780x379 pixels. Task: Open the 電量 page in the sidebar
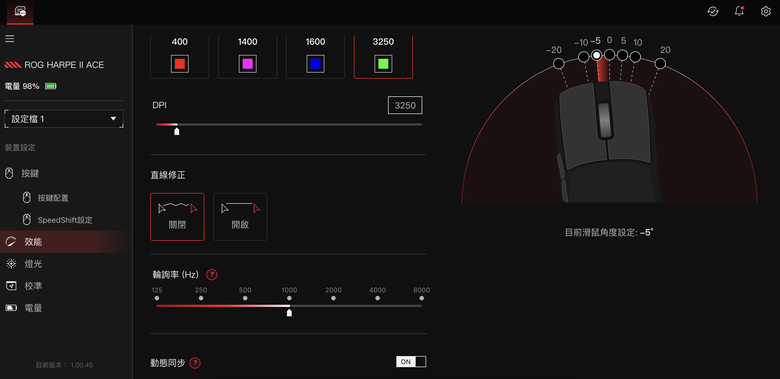point(33,308)
